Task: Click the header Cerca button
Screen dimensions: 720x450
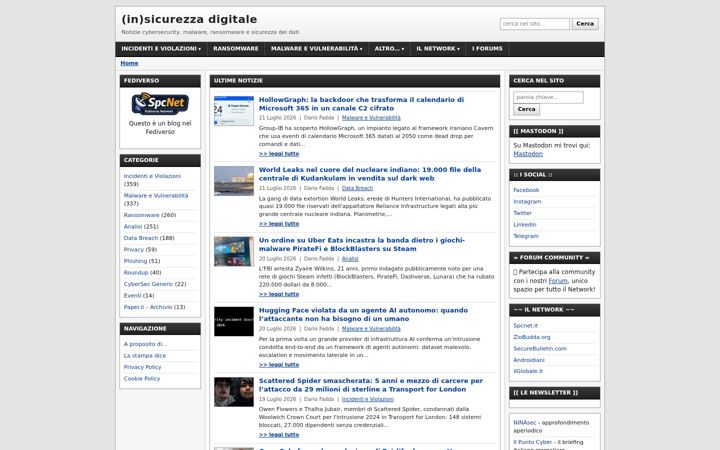Action: pyautogui.click(x=585, y=24)
